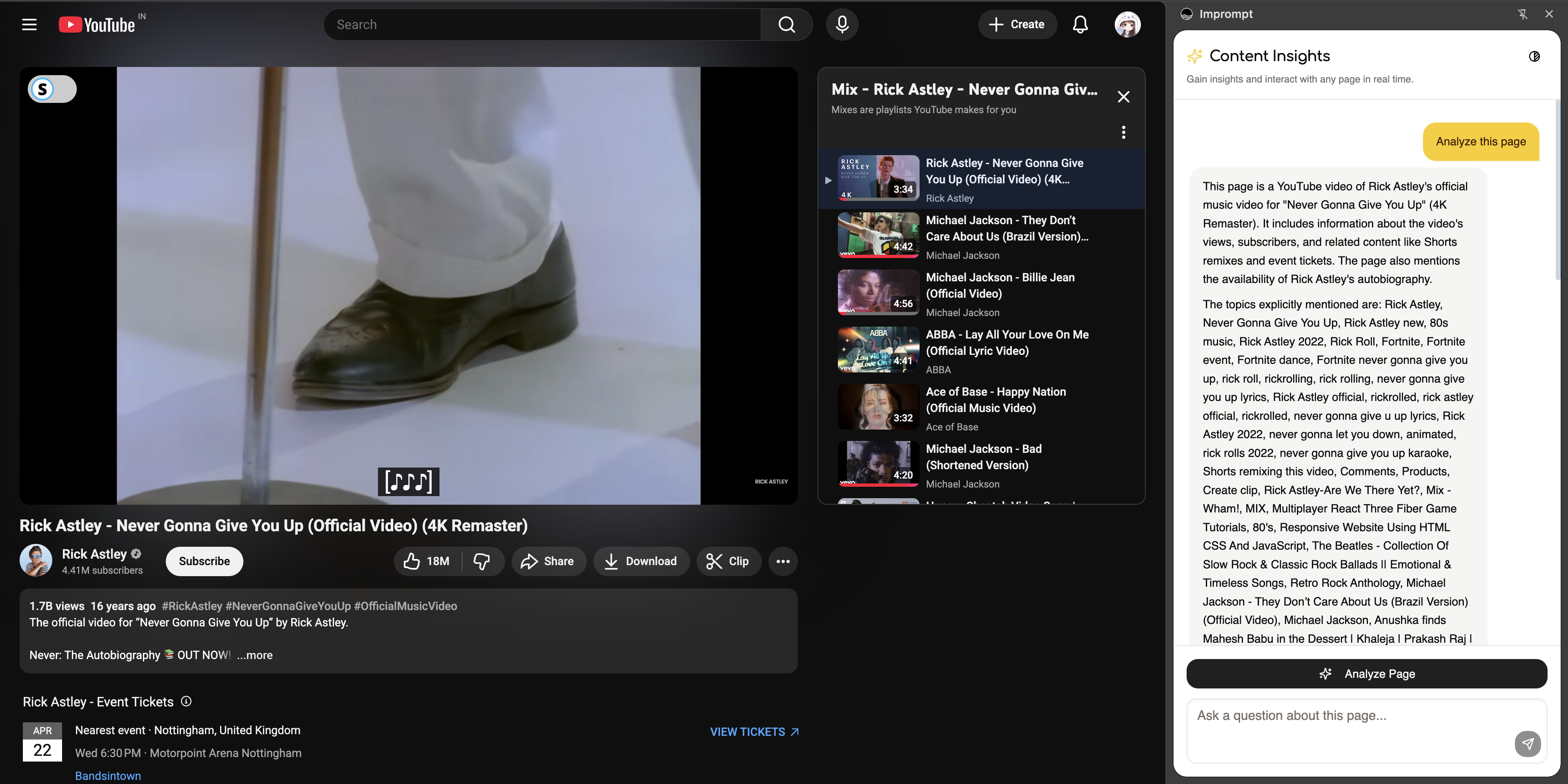Dislike the video with thumbs-down icon

point(481,561)
